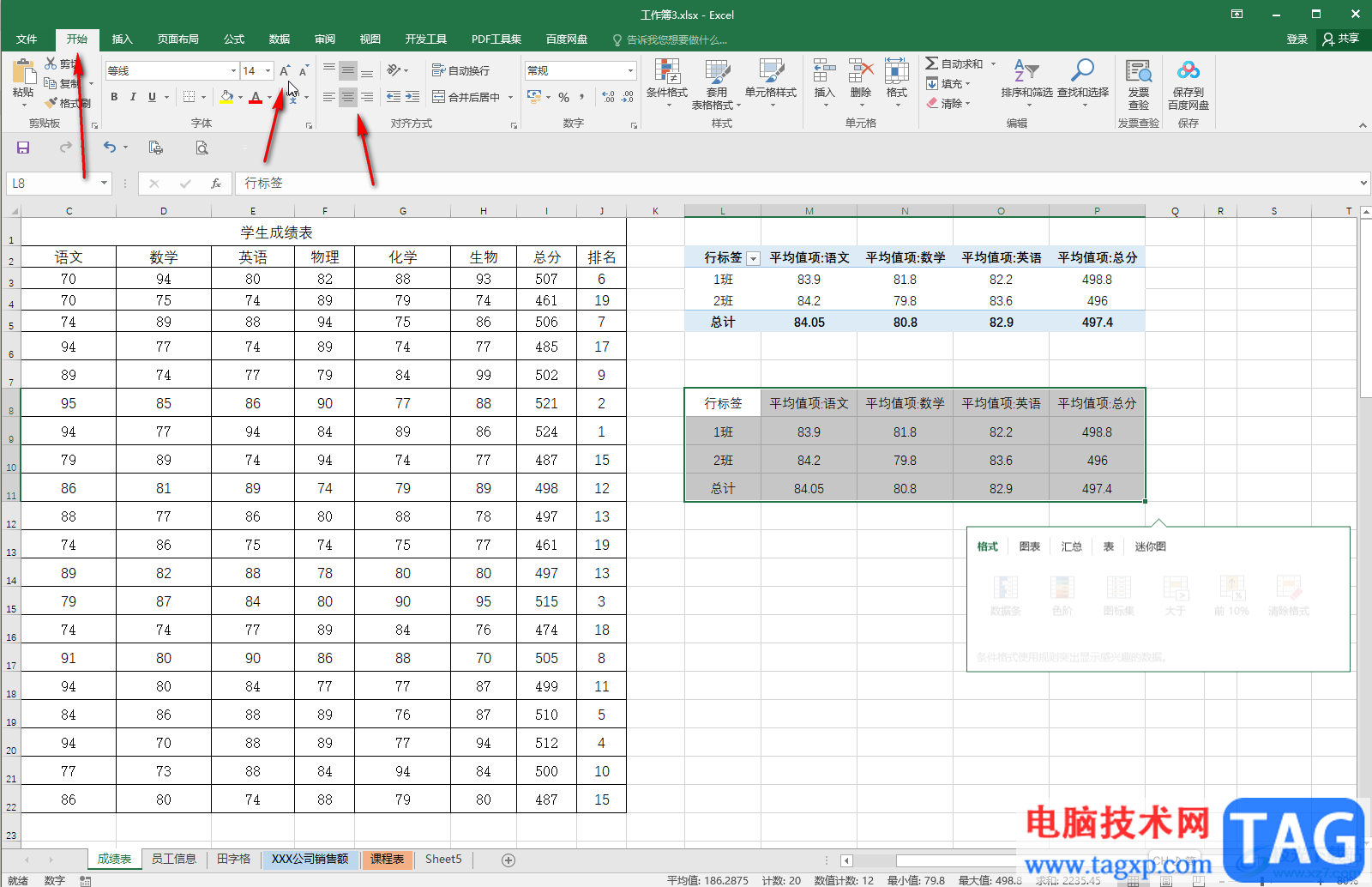Open the font size dropdown showing 14
Screen dimensions: 1372x887
[x=268, y=71]
